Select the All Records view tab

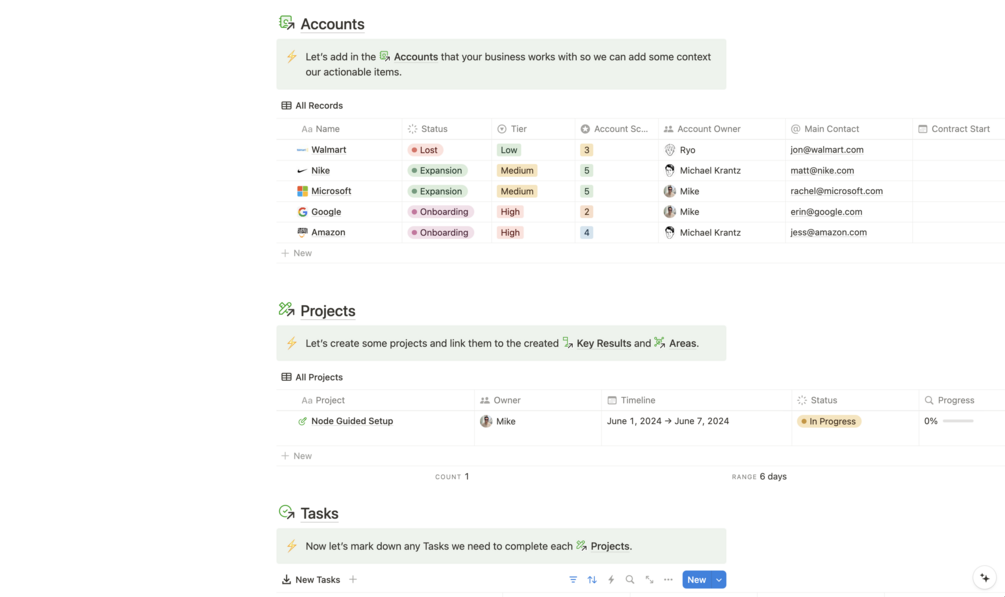pos(312,105)
